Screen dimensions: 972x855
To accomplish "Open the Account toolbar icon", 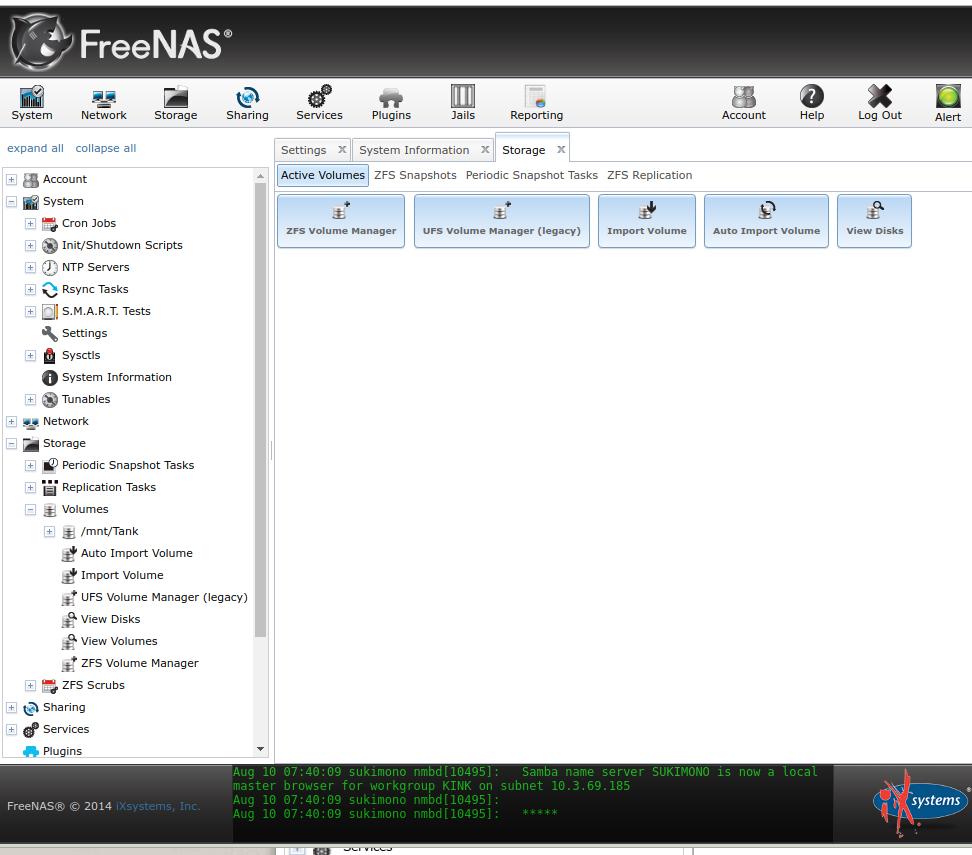I will pyautogui.click(x=743, y=103).
